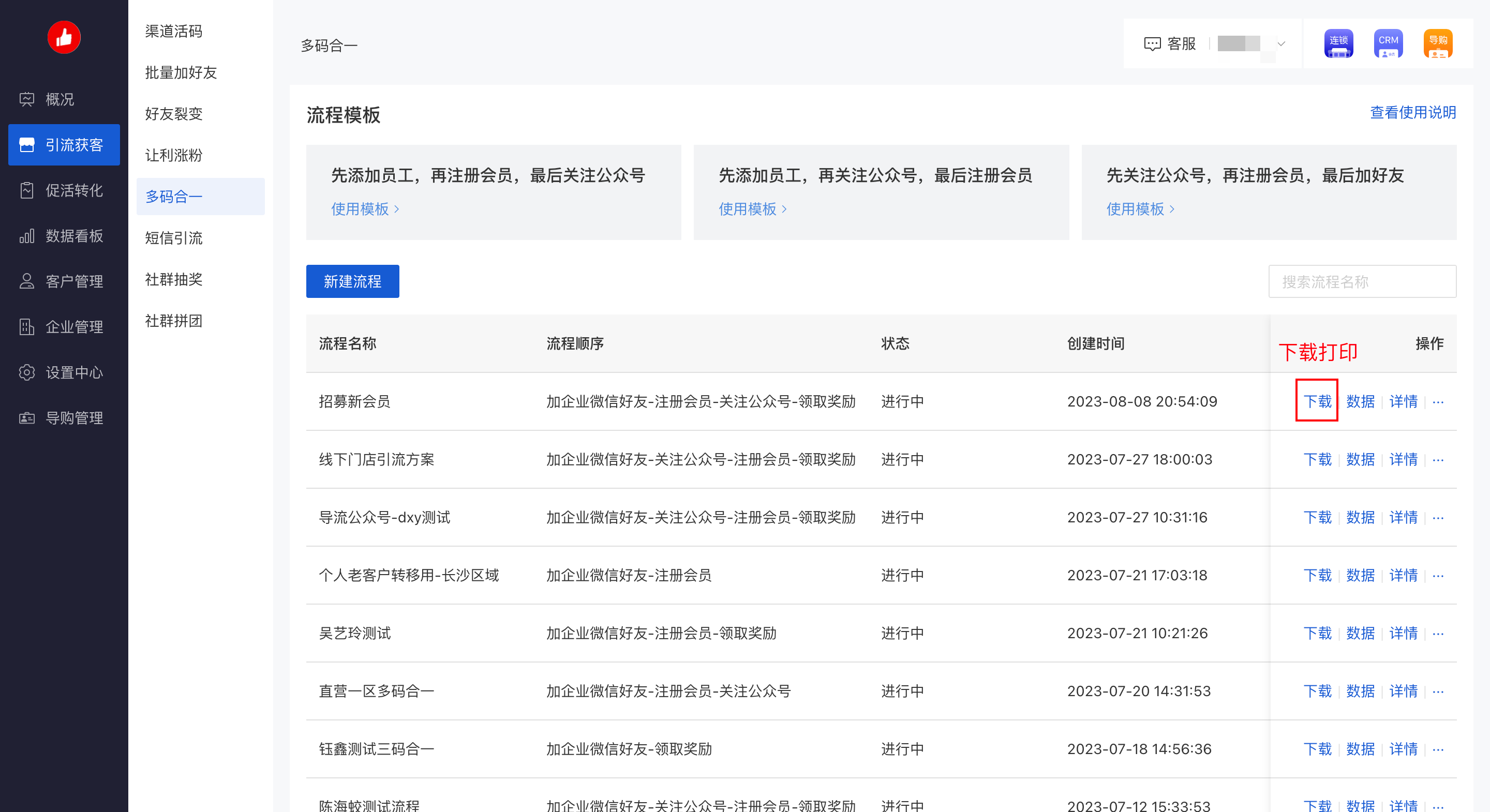View 详情 for 吴艺玲测试

point(1403,633)
